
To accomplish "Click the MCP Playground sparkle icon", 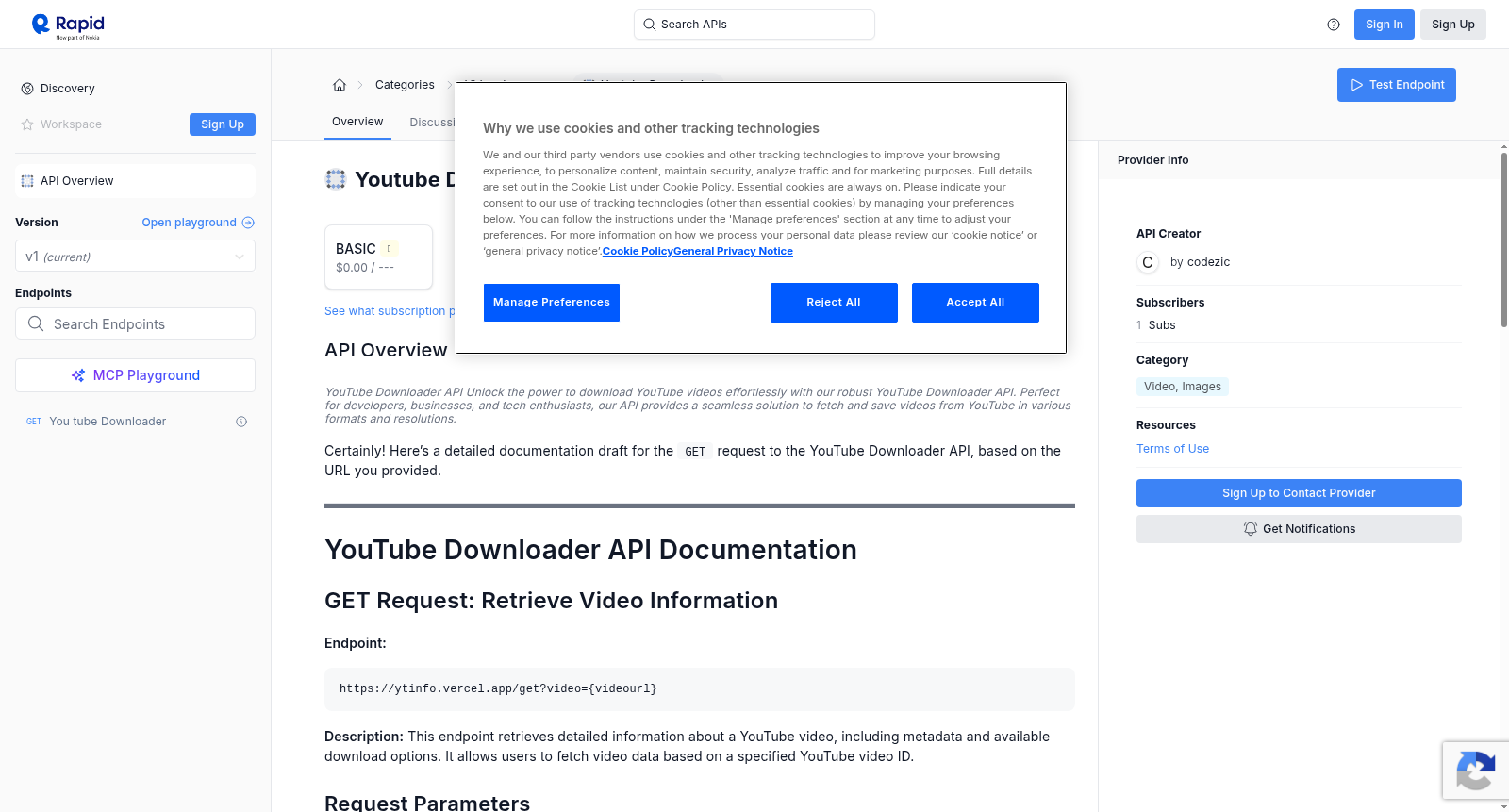I will pos(78,375).
